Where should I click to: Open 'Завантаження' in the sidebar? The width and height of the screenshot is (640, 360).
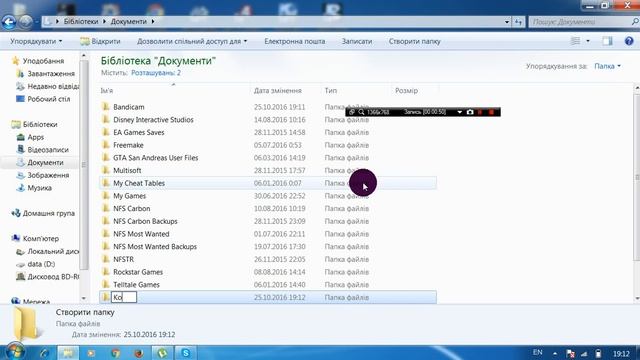point(51,73)
